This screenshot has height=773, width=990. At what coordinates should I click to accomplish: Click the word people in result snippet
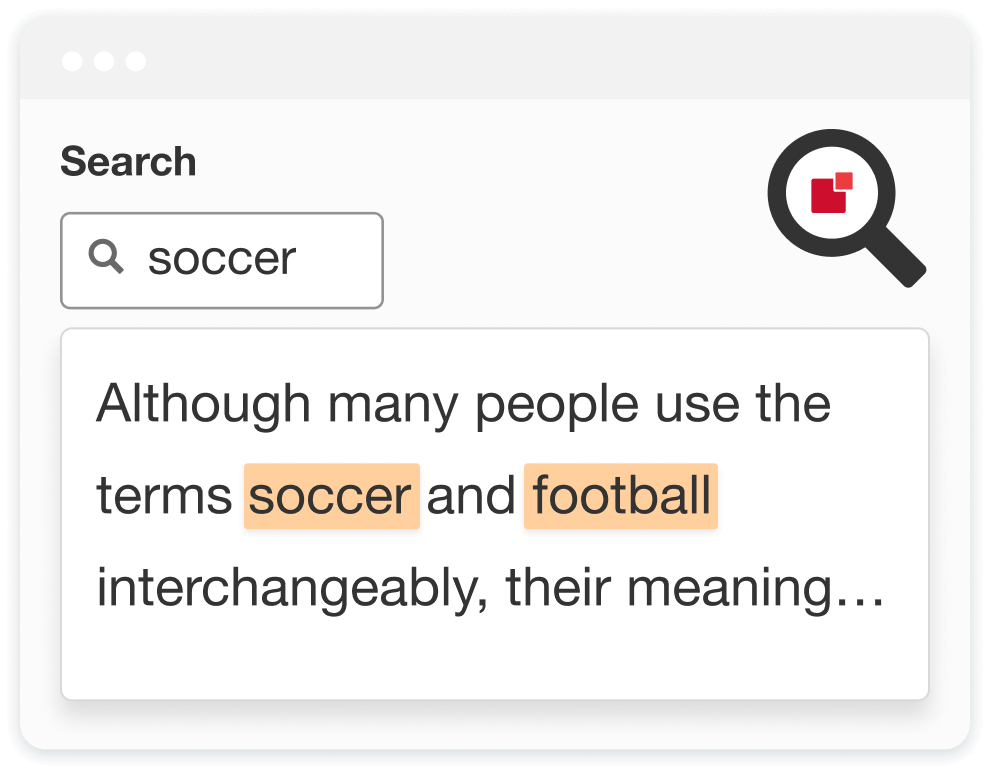point(557,406)
